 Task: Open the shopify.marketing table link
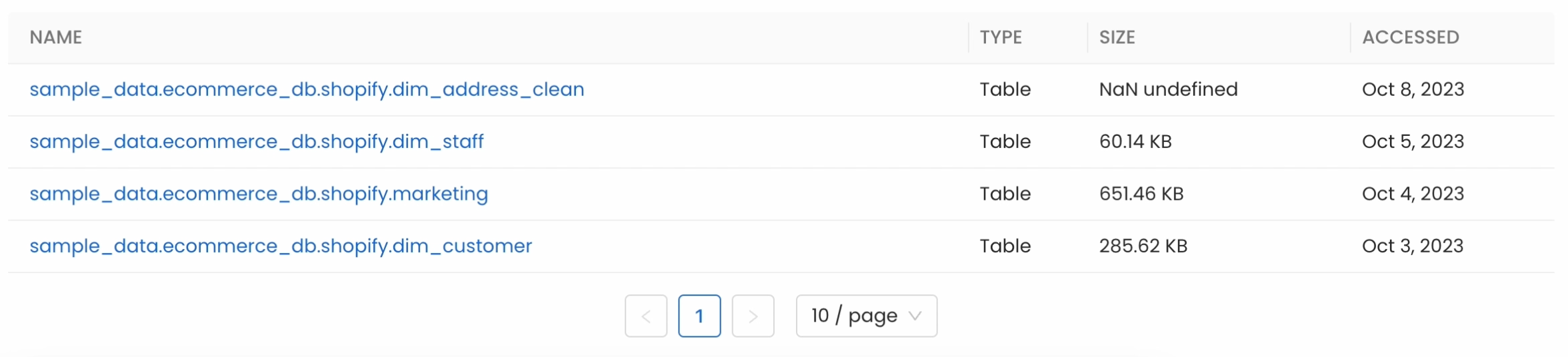[259, 194]
